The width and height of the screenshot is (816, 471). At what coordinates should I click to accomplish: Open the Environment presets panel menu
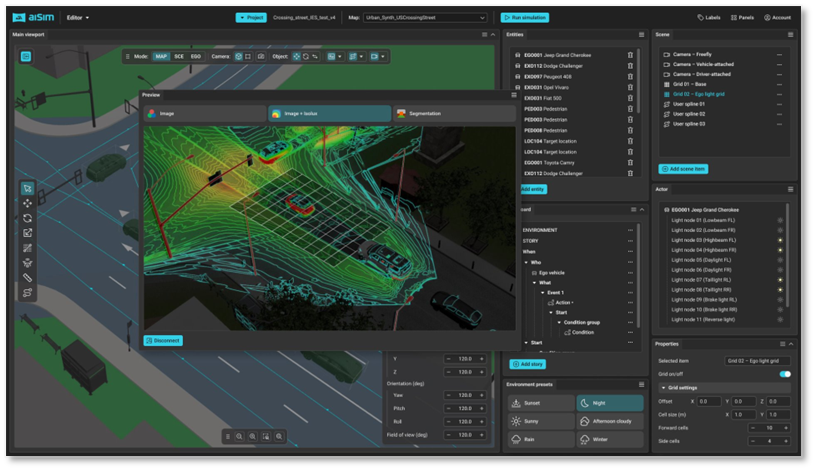tap(641, 385)
